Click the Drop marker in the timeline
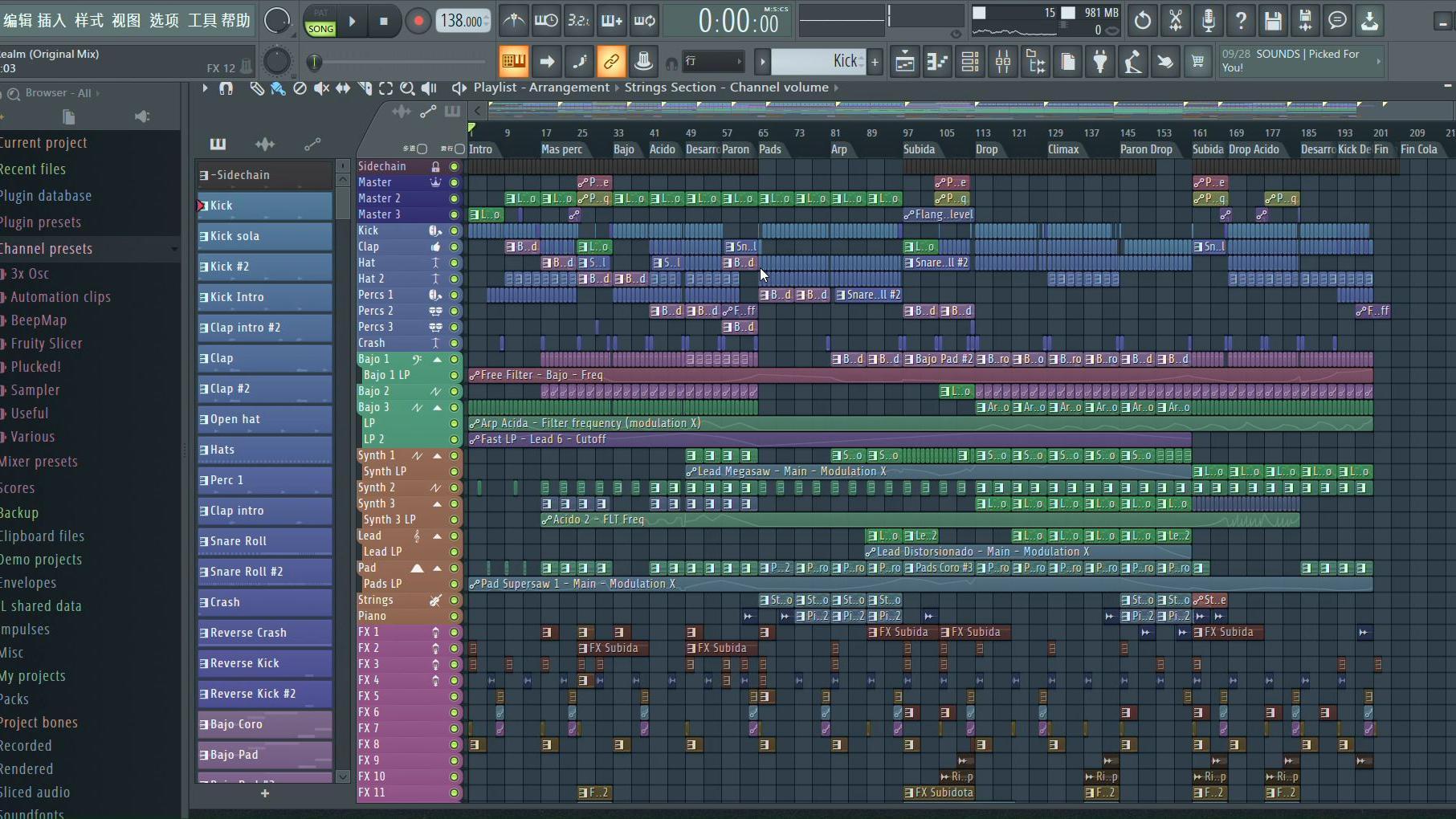This screenshot has height=819, width=1456. tap(986, 149)
